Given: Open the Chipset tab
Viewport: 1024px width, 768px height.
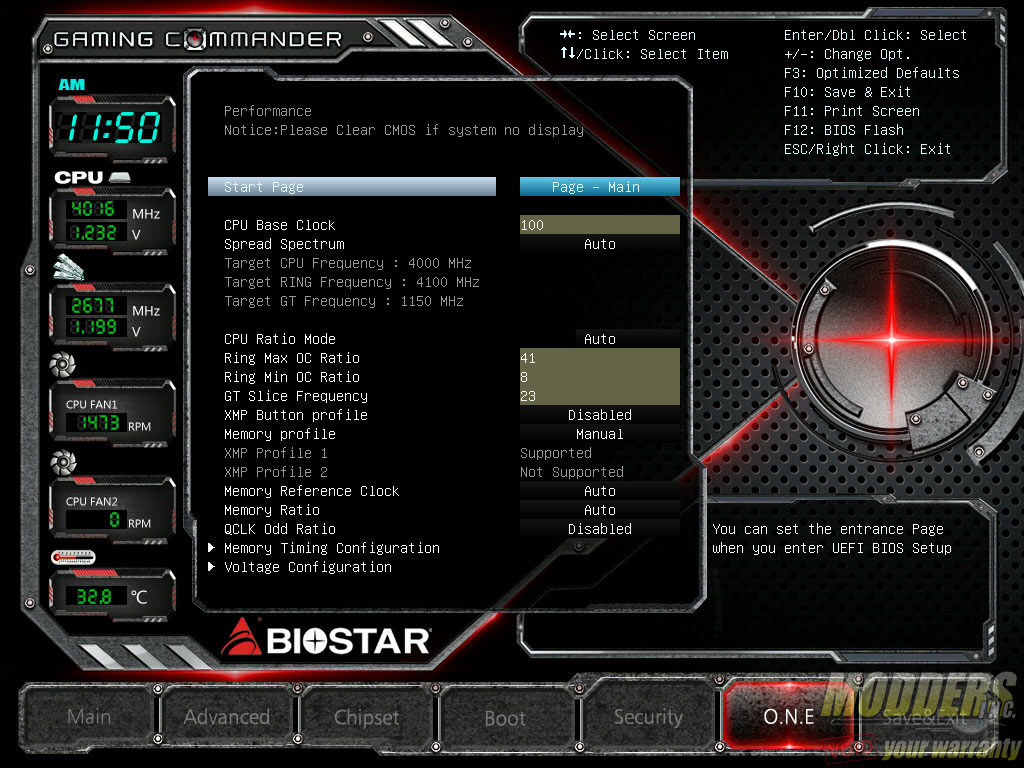Looking at the screenshot, I should tap(366, 717).
